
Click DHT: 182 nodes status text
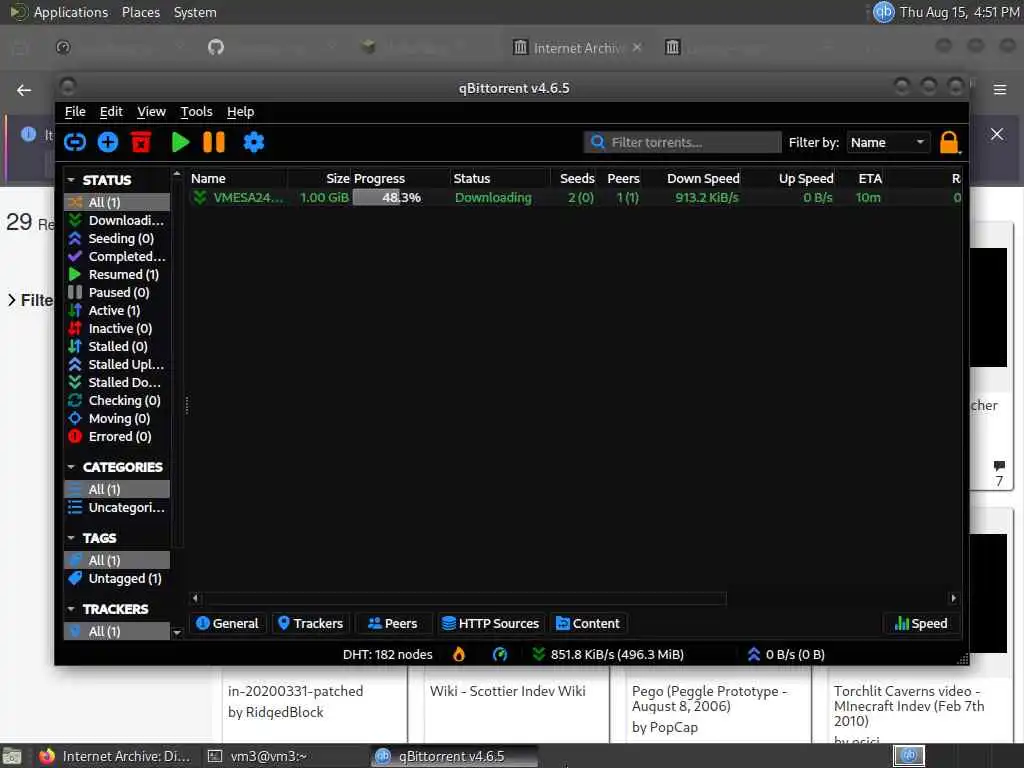pyautogui.click(x=387, y=654)
